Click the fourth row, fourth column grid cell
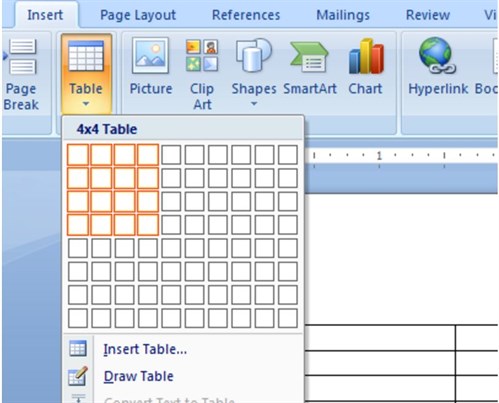Screen dimensions: 499x403 pyautogui.click(x=148, y=225)
